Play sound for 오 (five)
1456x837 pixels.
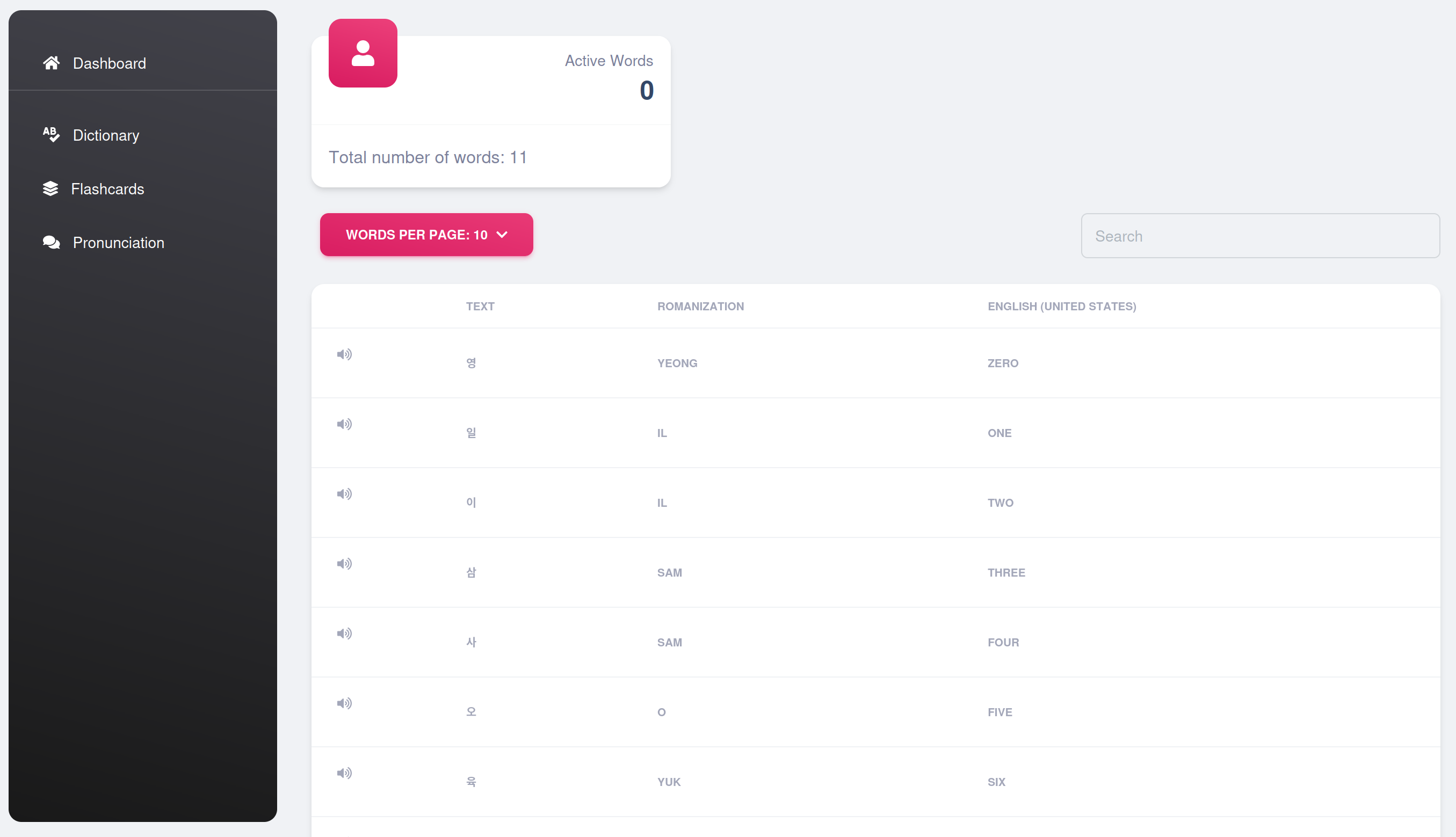pyautogui.click(x=344, y=703)
